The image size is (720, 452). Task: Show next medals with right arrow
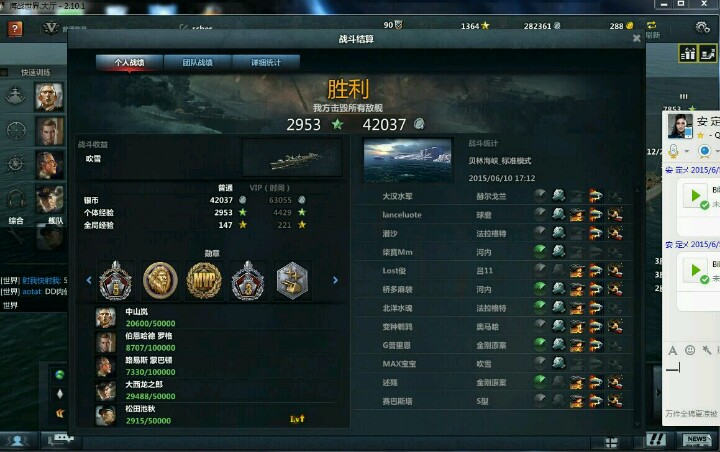point(335,280)
